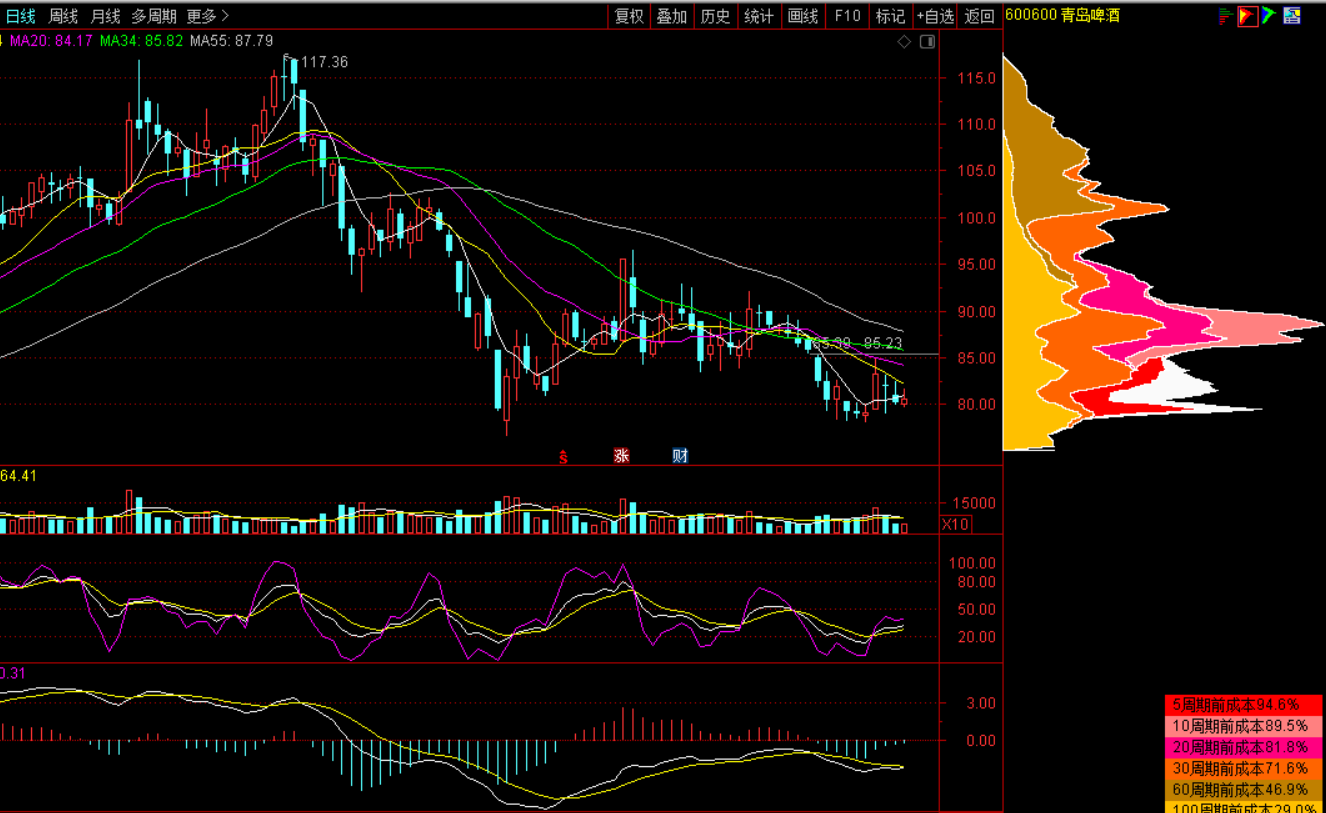Switch to the 月线 monthly chart tab
This screenshot has height=813, width=1326.
point(105,16)
